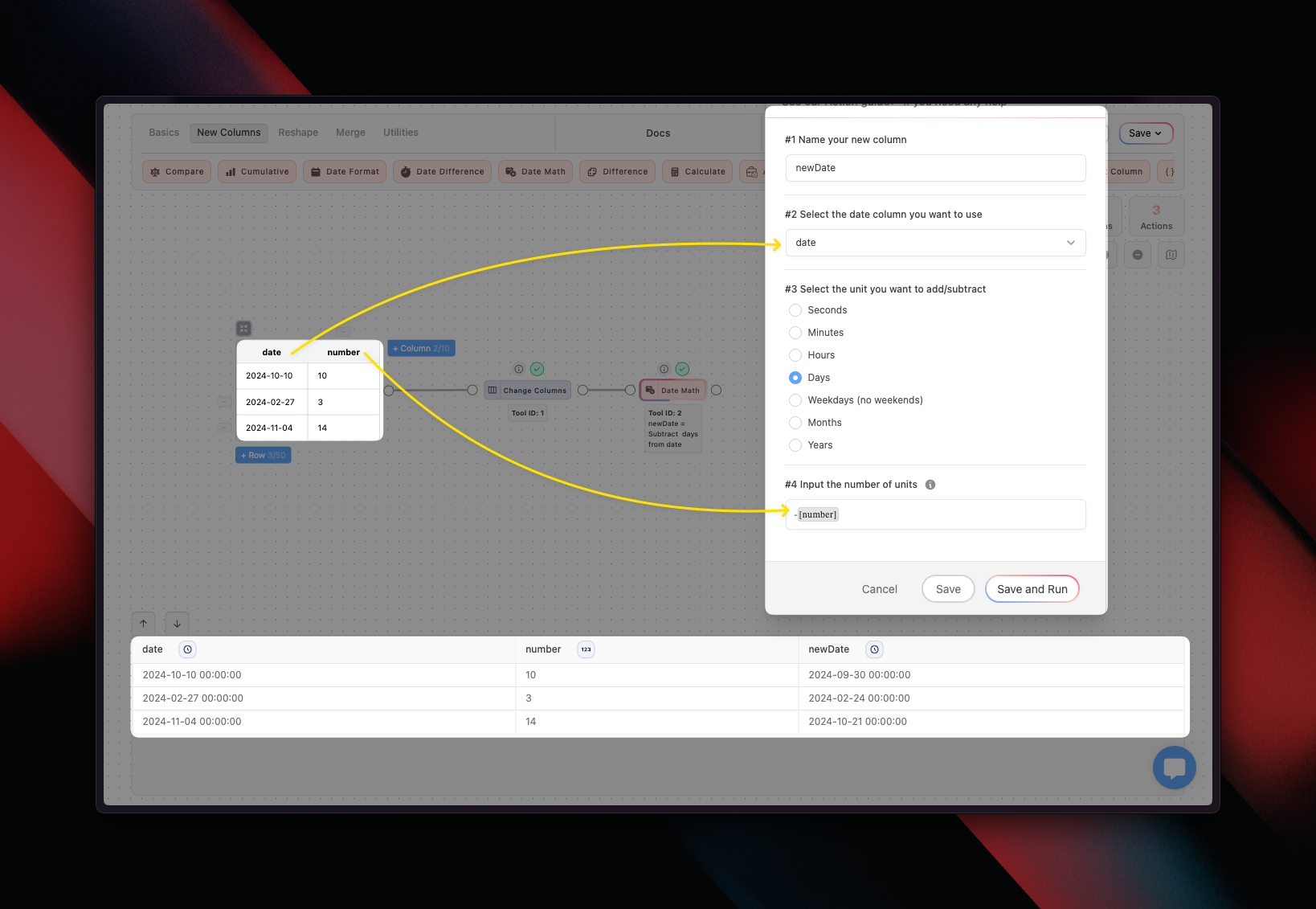Select the Minutes unit

point(795,333)
